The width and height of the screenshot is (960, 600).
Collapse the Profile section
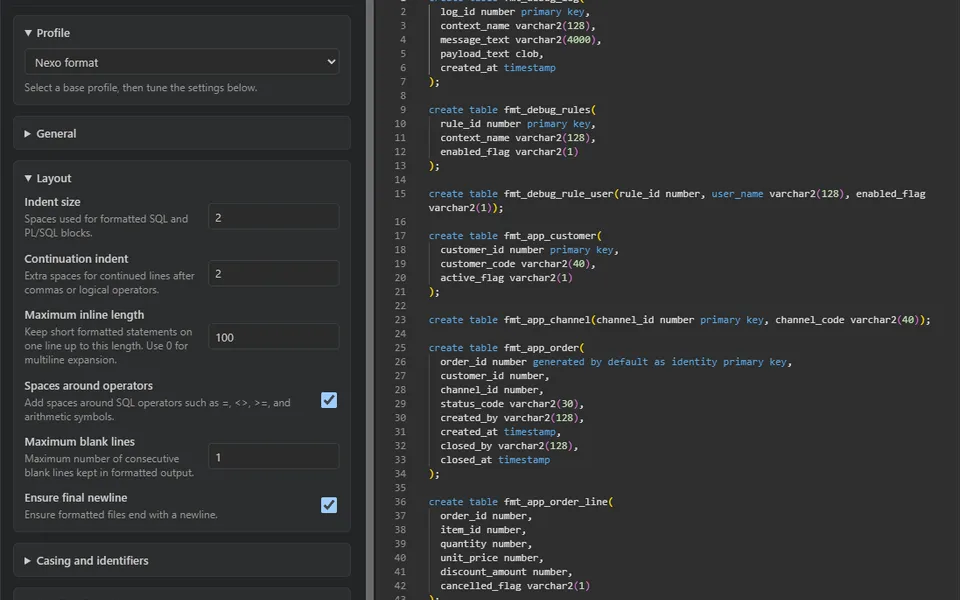coord(47,33)
